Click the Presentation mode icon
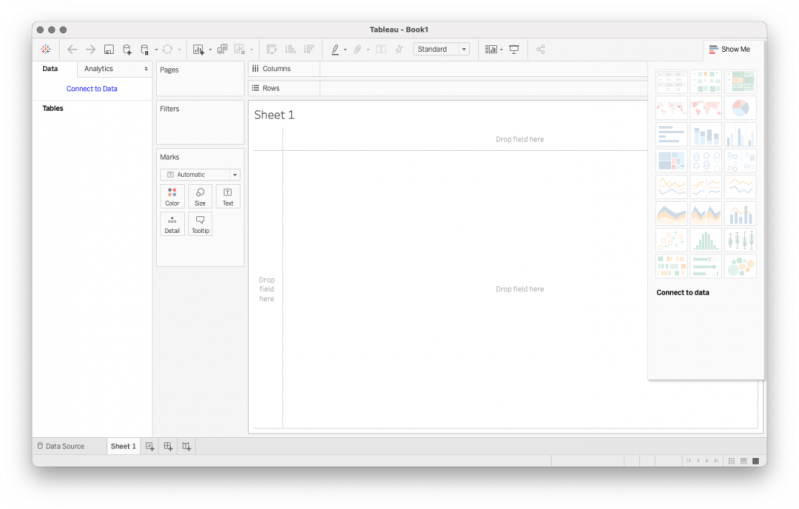This screenshot has height=509, width=799. 514,49
